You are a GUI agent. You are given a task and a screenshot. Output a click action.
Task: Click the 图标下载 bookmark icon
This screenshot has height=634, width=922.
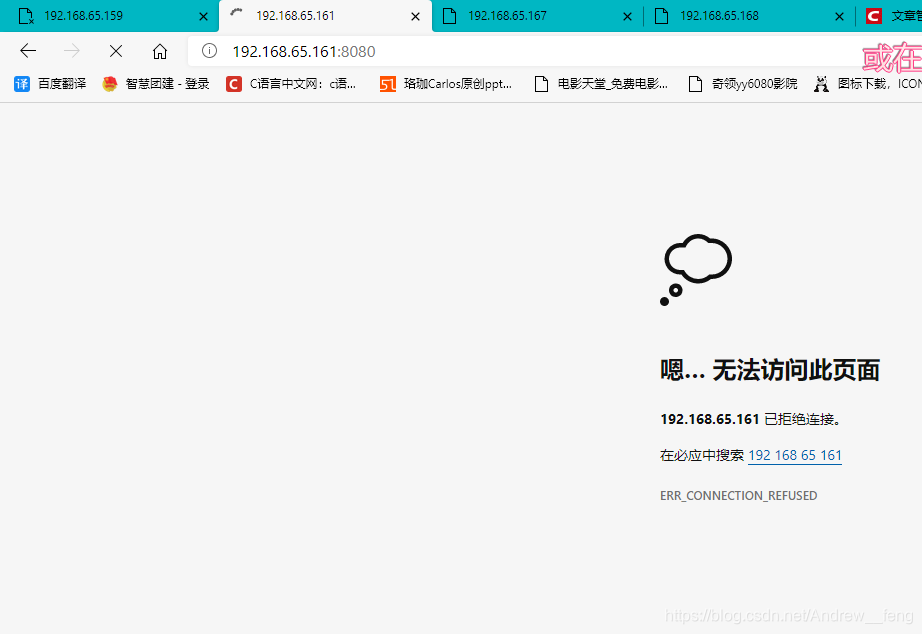pyautogui.click(x=821, y=84)
